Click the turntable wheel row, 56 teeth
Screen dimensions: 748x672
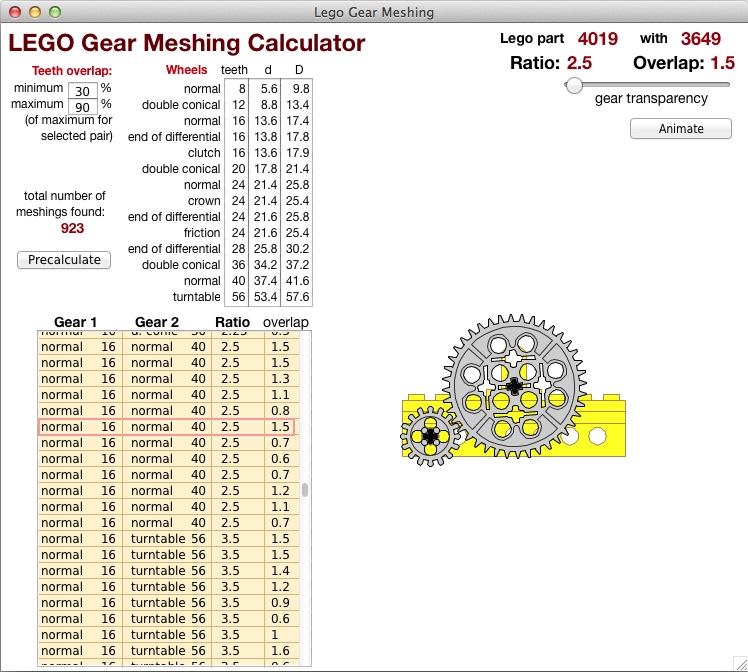click(241, 297)
